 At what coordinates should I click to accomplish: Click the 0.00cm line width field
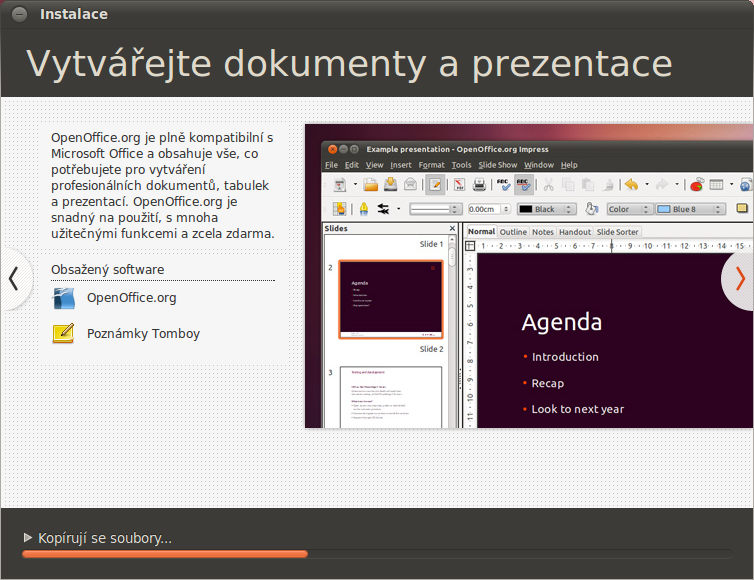click(485, 209)
